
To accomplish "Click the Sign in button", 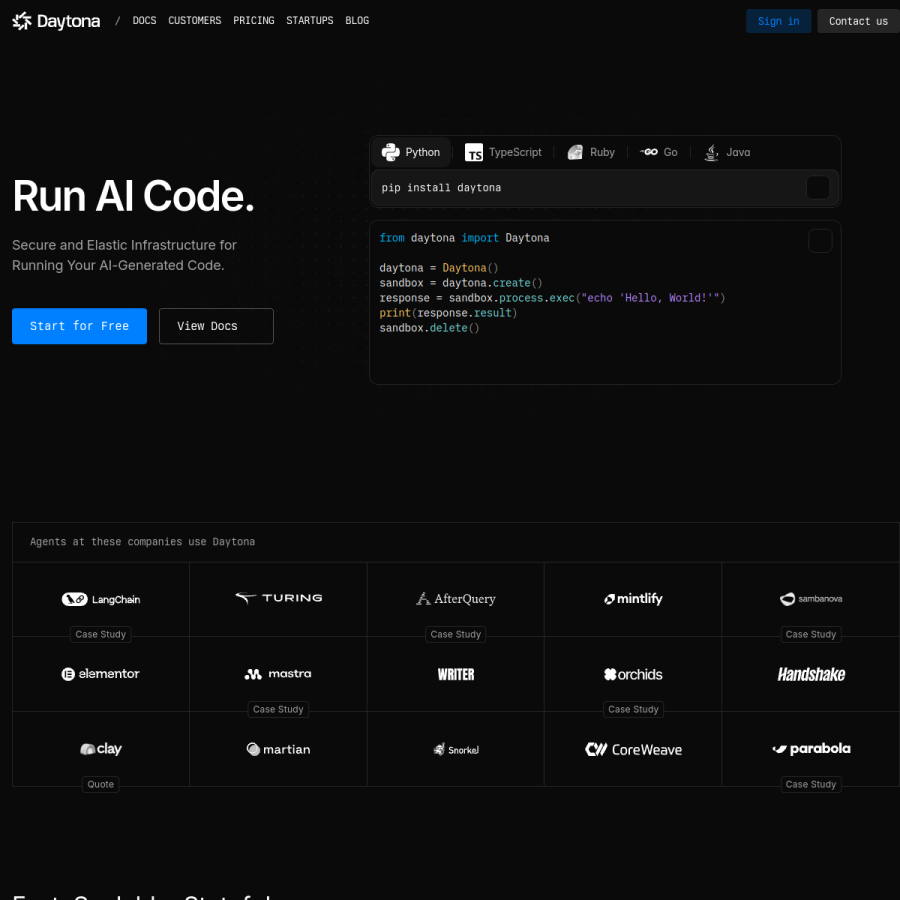I will tap(778, 21).
